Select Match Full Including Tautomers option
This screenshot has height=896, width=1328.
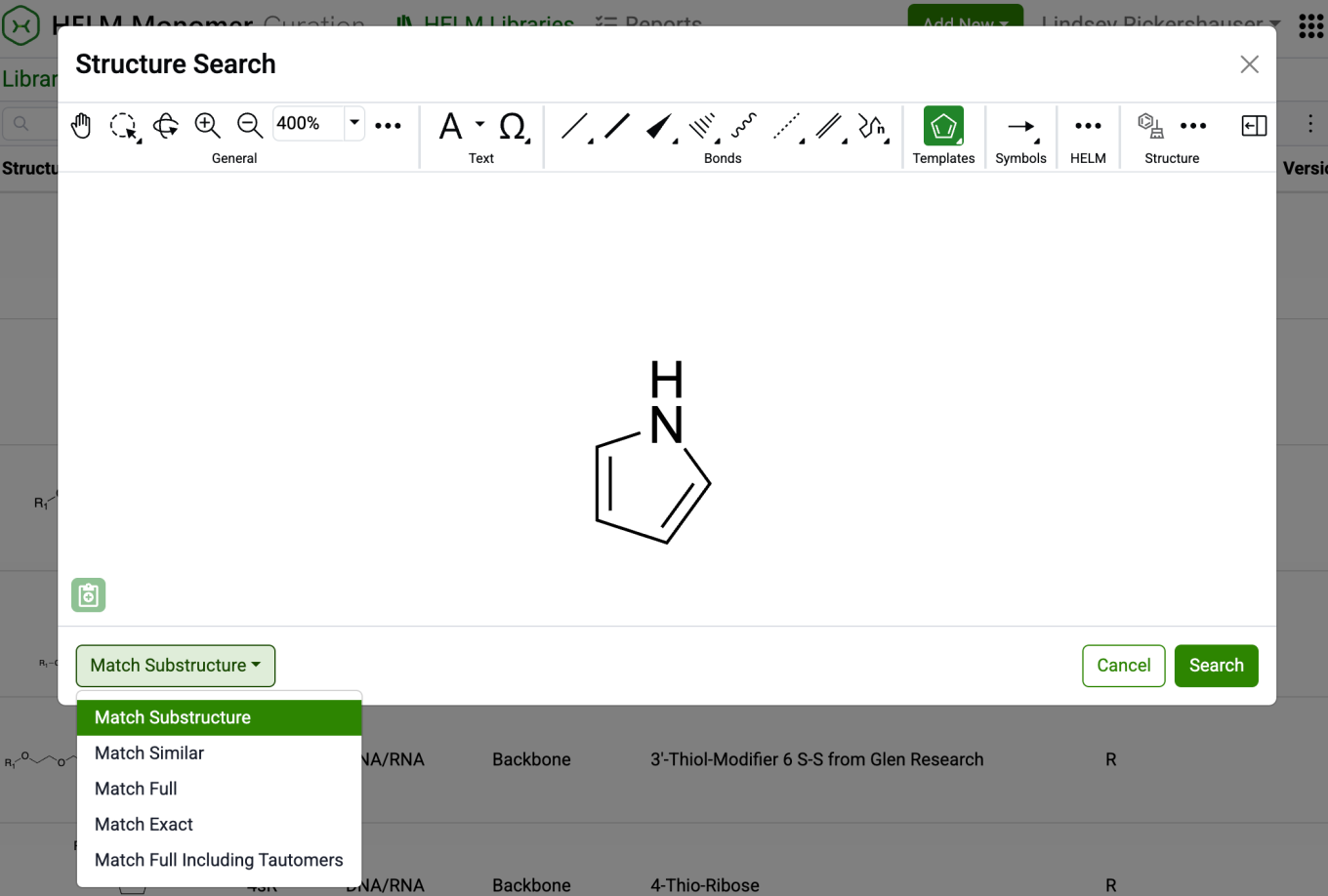(219, 860)
